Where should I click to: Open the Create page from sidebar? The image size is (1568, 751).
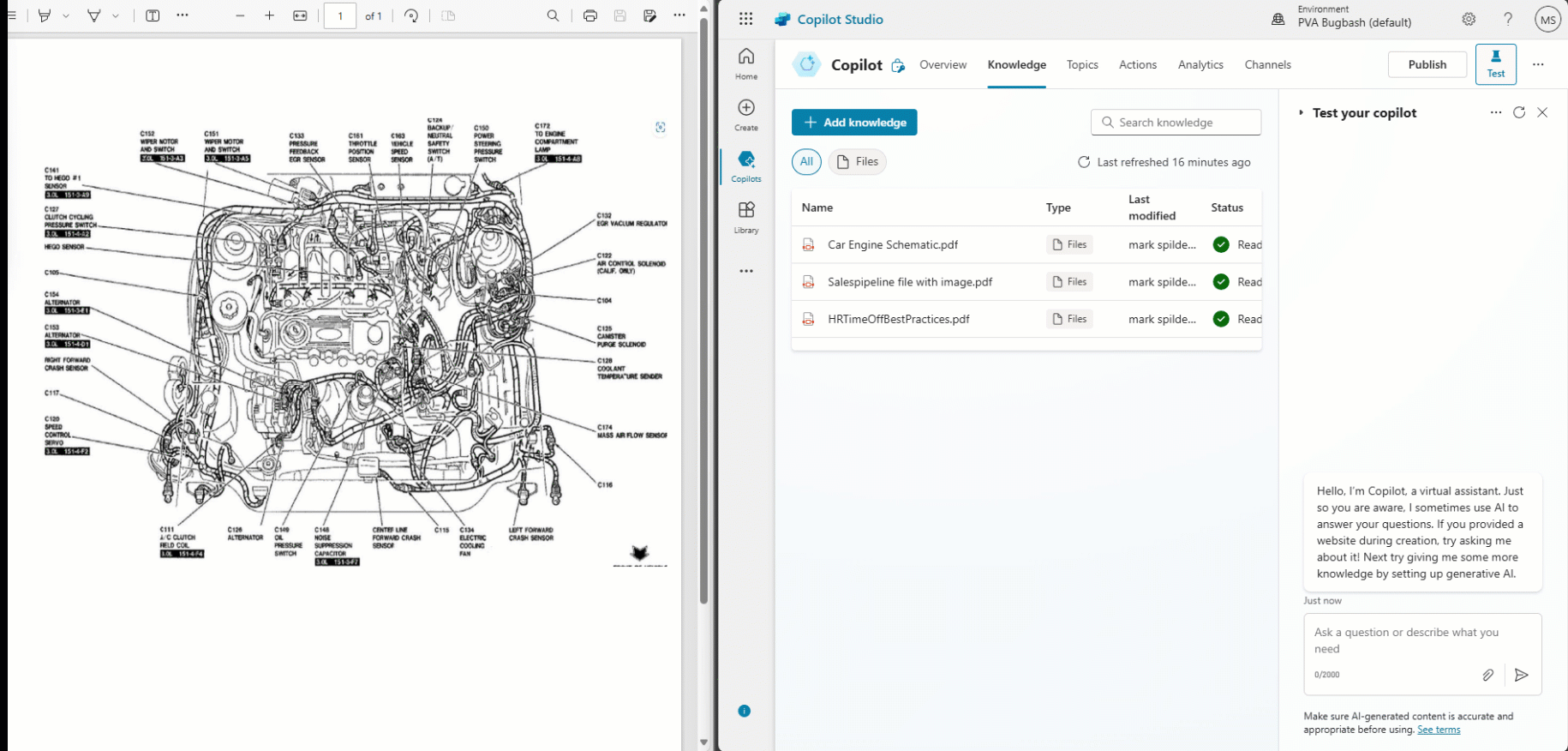(x=746, y=114)
